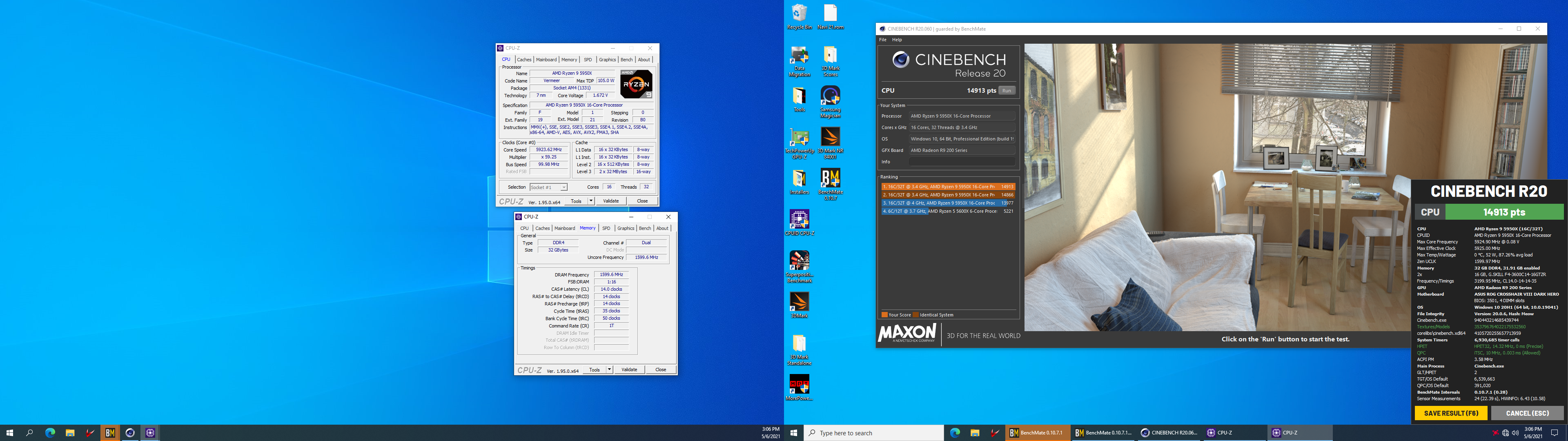Click the red tray icon beside the network icon
This screenshot has height=441, width=1568.
(1495, 433)
